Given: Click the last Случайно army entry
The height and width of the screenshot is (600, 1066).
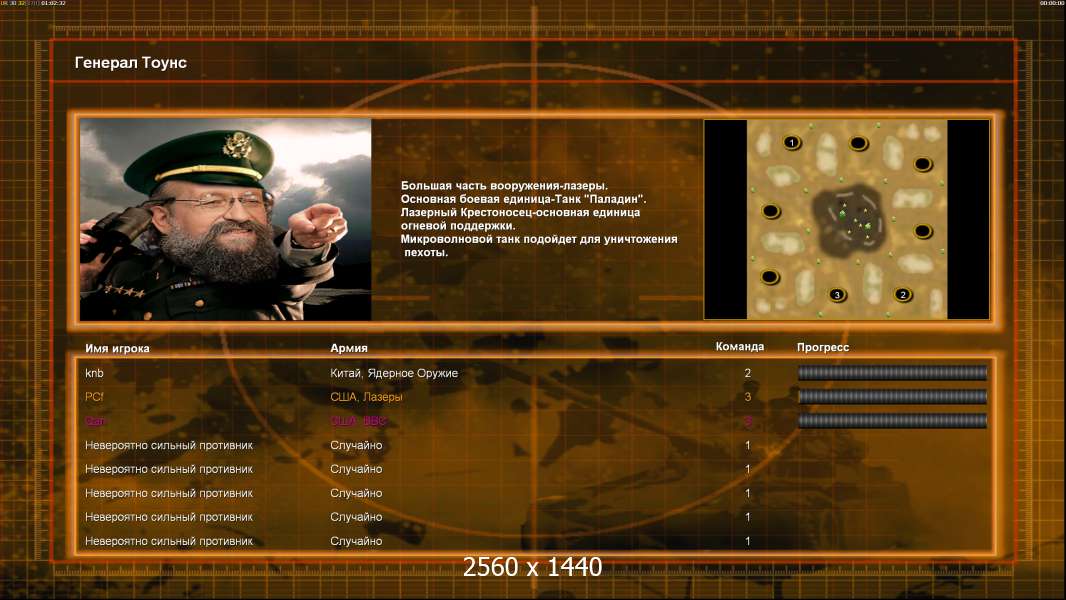Looking at the screenshot, I should click(356, 541).
